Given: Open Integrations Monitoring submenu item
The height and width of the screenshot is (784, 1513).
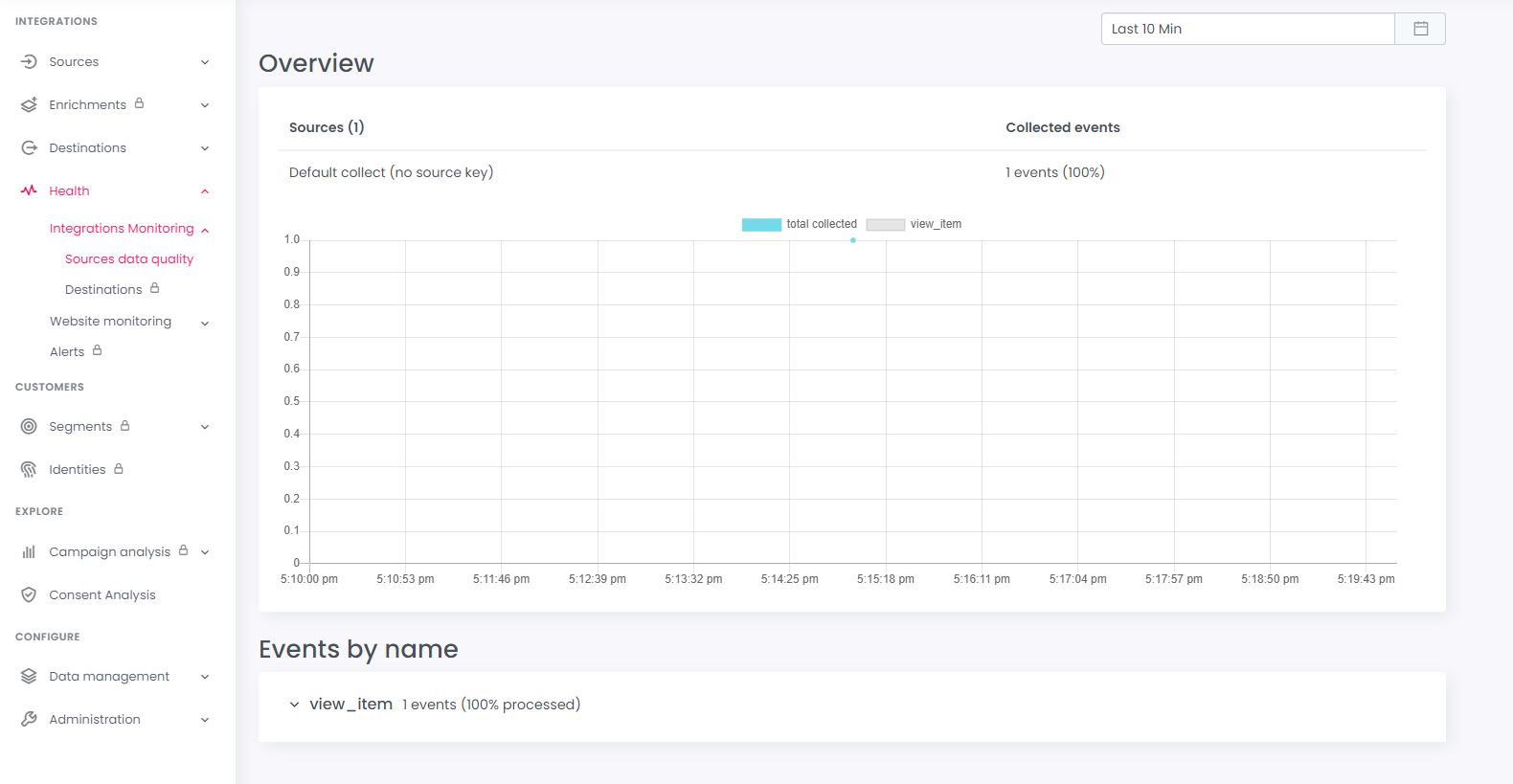Looking at the screenshot, I should click(x=122, y=229).
